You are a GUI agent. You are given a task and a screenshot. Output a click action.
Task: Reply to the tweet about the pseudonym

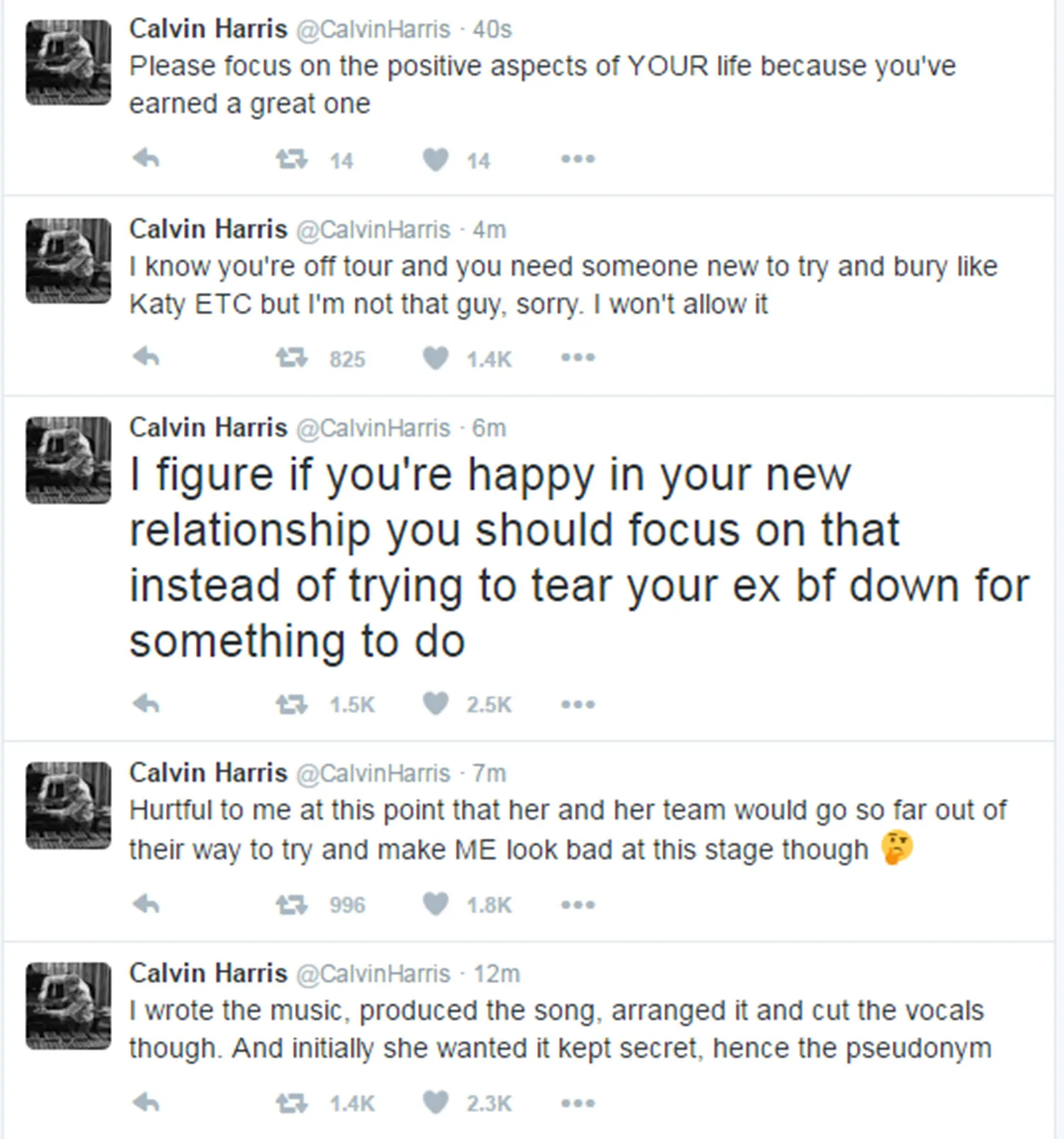[x=146, y=1103]
